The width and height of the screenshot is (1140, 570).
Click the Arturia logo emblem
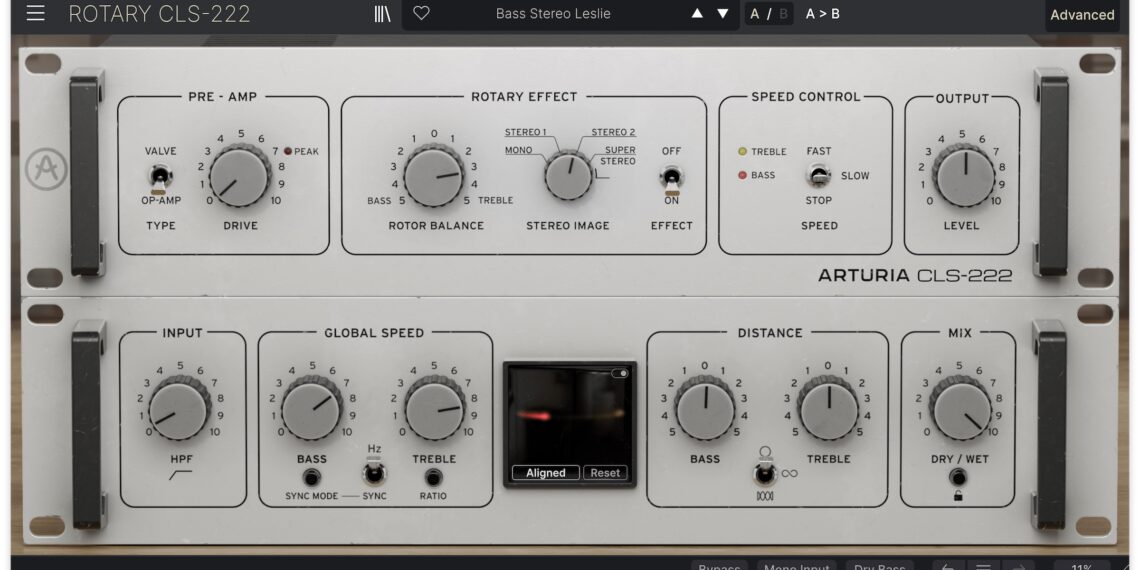[46, 169]
